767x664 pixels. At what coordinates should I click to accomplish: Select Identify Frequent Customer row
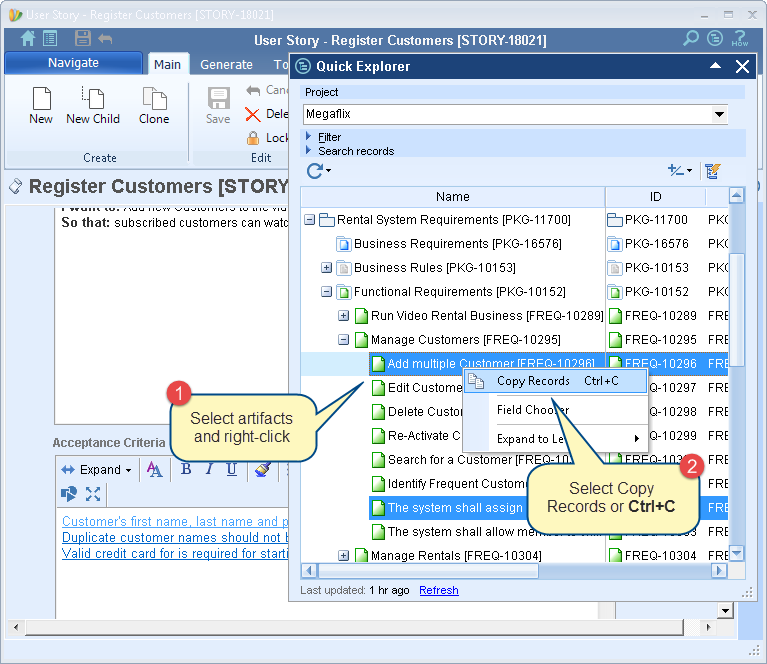pos(449,483)
